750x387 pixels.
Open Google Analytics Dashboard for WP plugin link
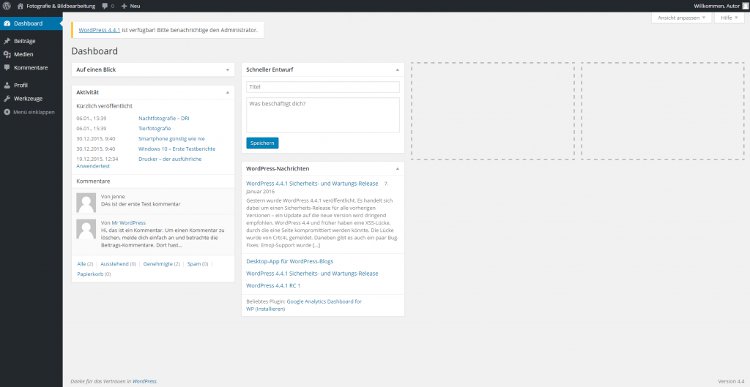pos(324,302)
